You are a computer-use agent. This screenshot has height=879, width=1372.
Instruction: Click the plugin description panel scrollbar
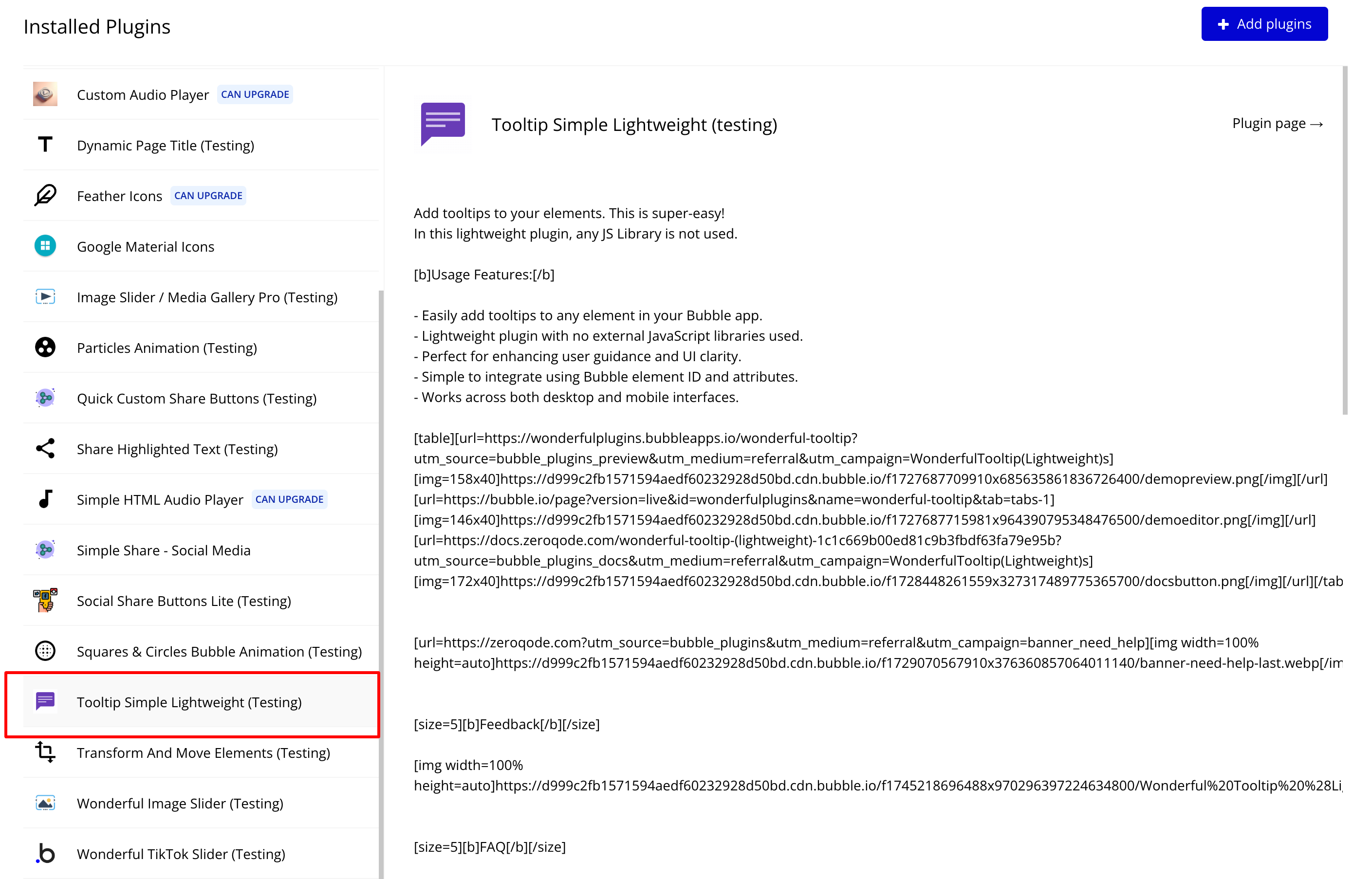point(1345,240)
